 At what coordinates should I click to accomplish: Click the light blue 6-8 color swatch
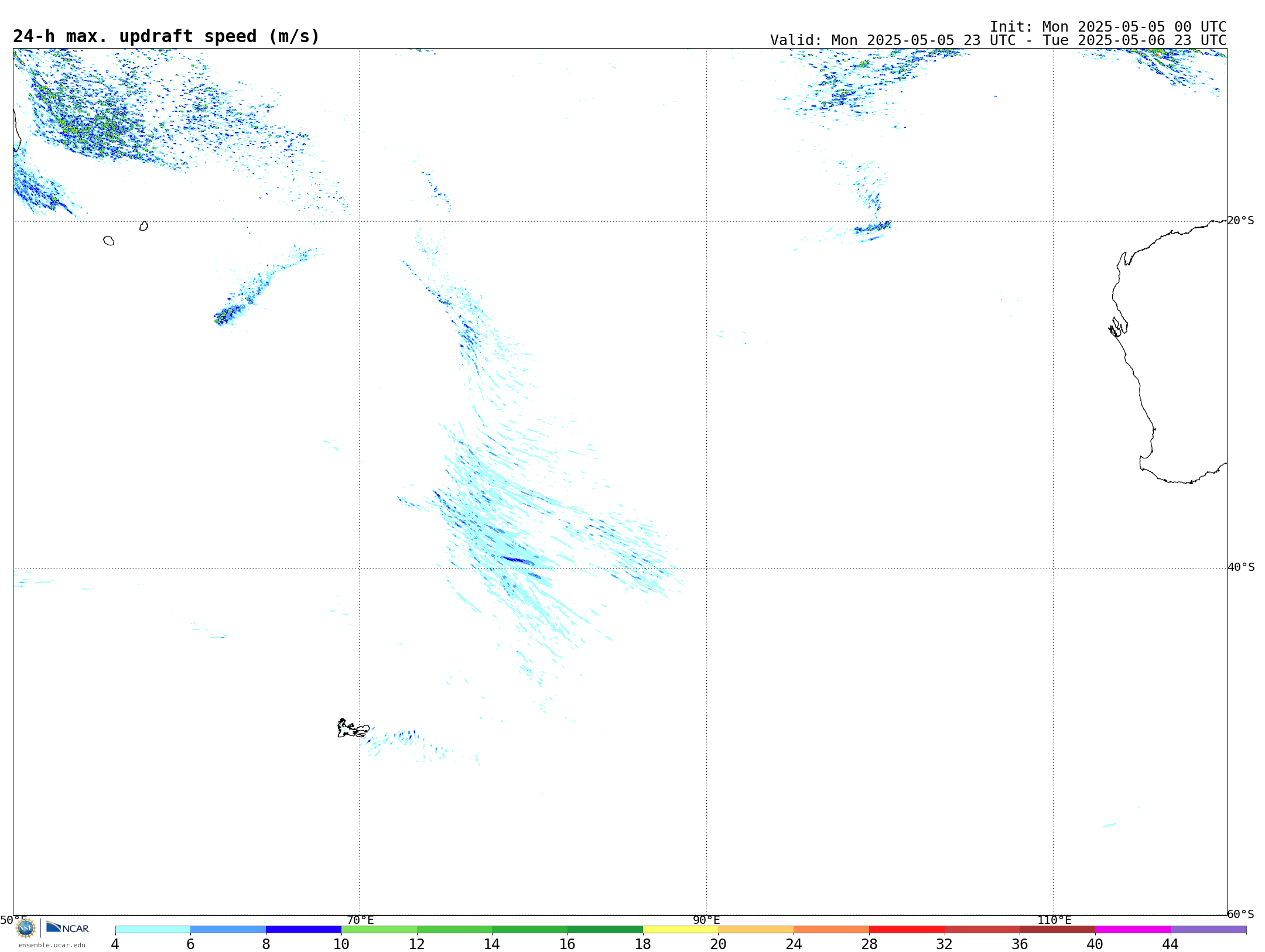click(x=228, y=929)
